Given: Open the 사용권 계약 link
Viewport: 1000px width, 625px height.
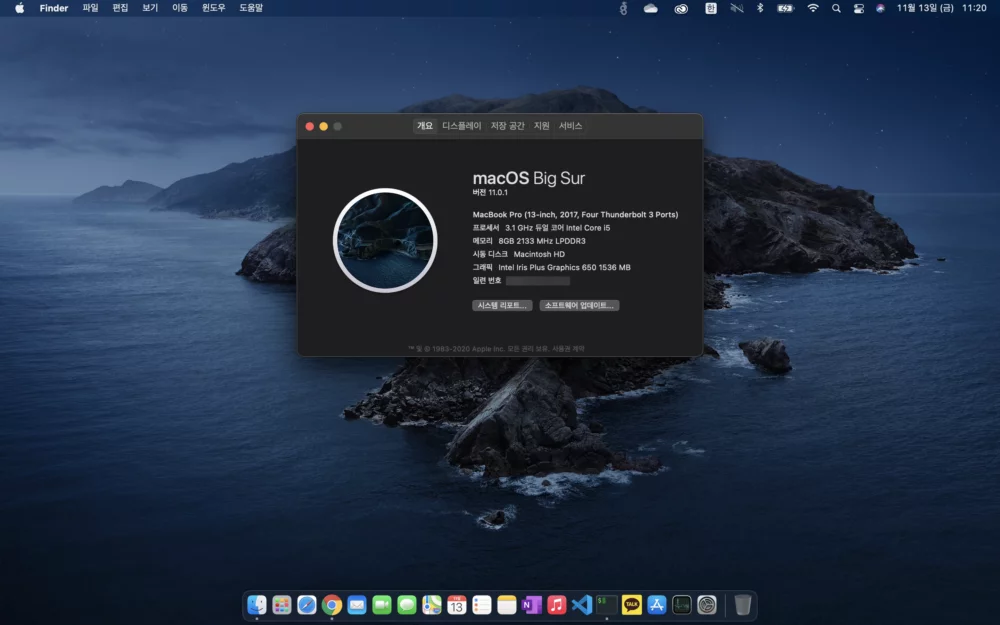Looking at the screenshot, I should (x=568, y=349).
